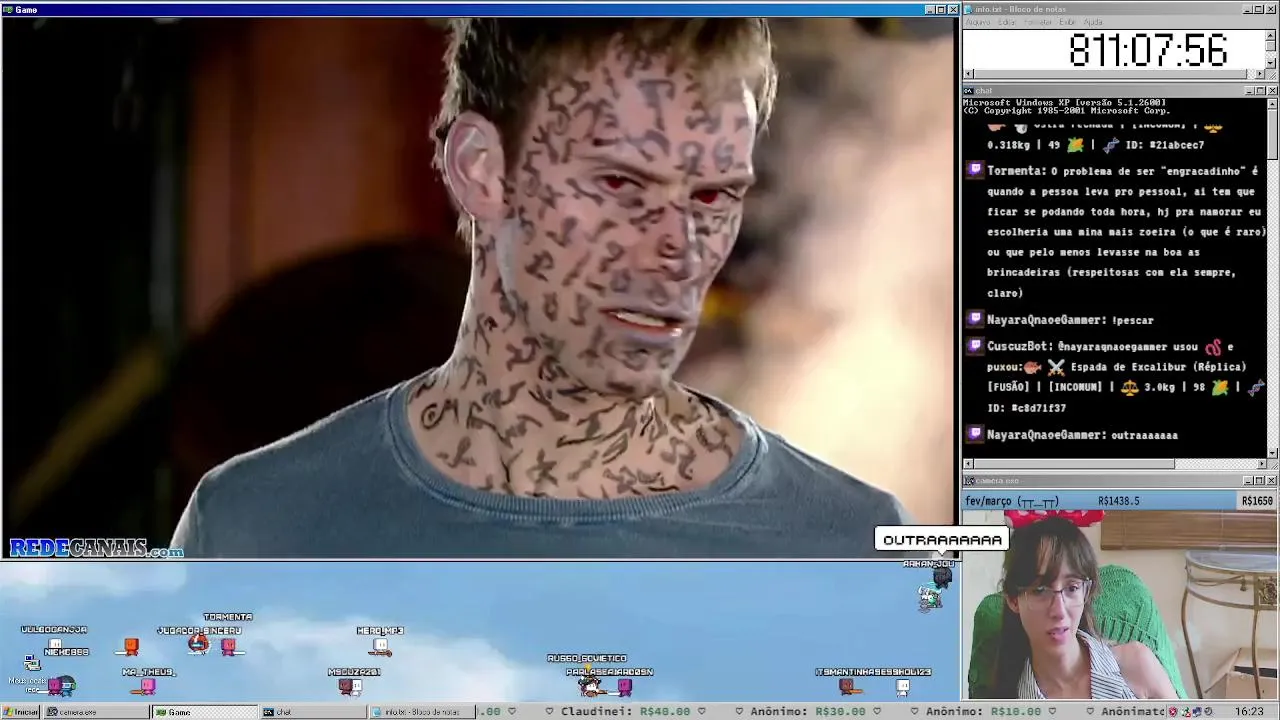
Task: Click the Twitch badge beside Tormenta's message
Action: coord(975,171)
